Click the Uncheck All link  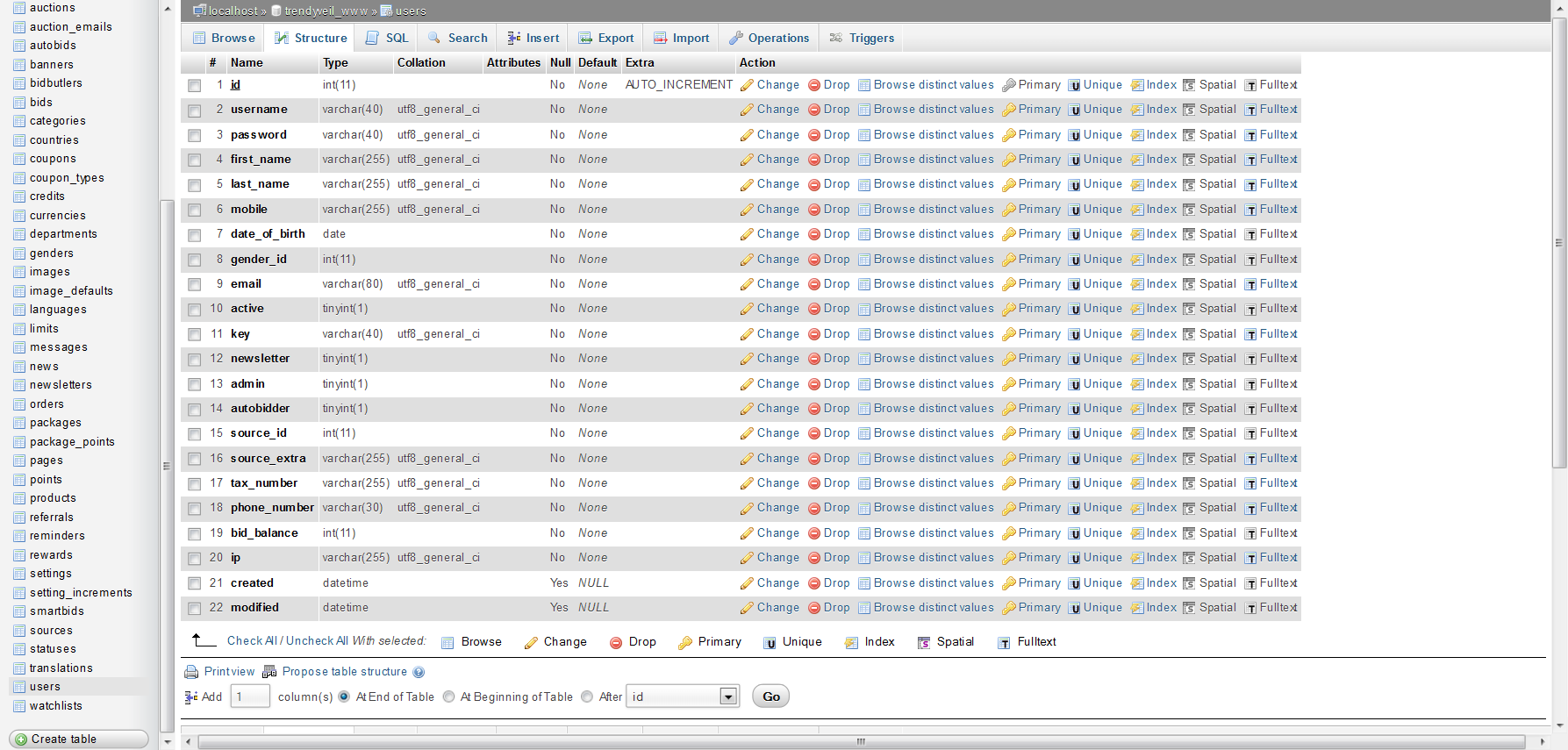pos(317,641)
